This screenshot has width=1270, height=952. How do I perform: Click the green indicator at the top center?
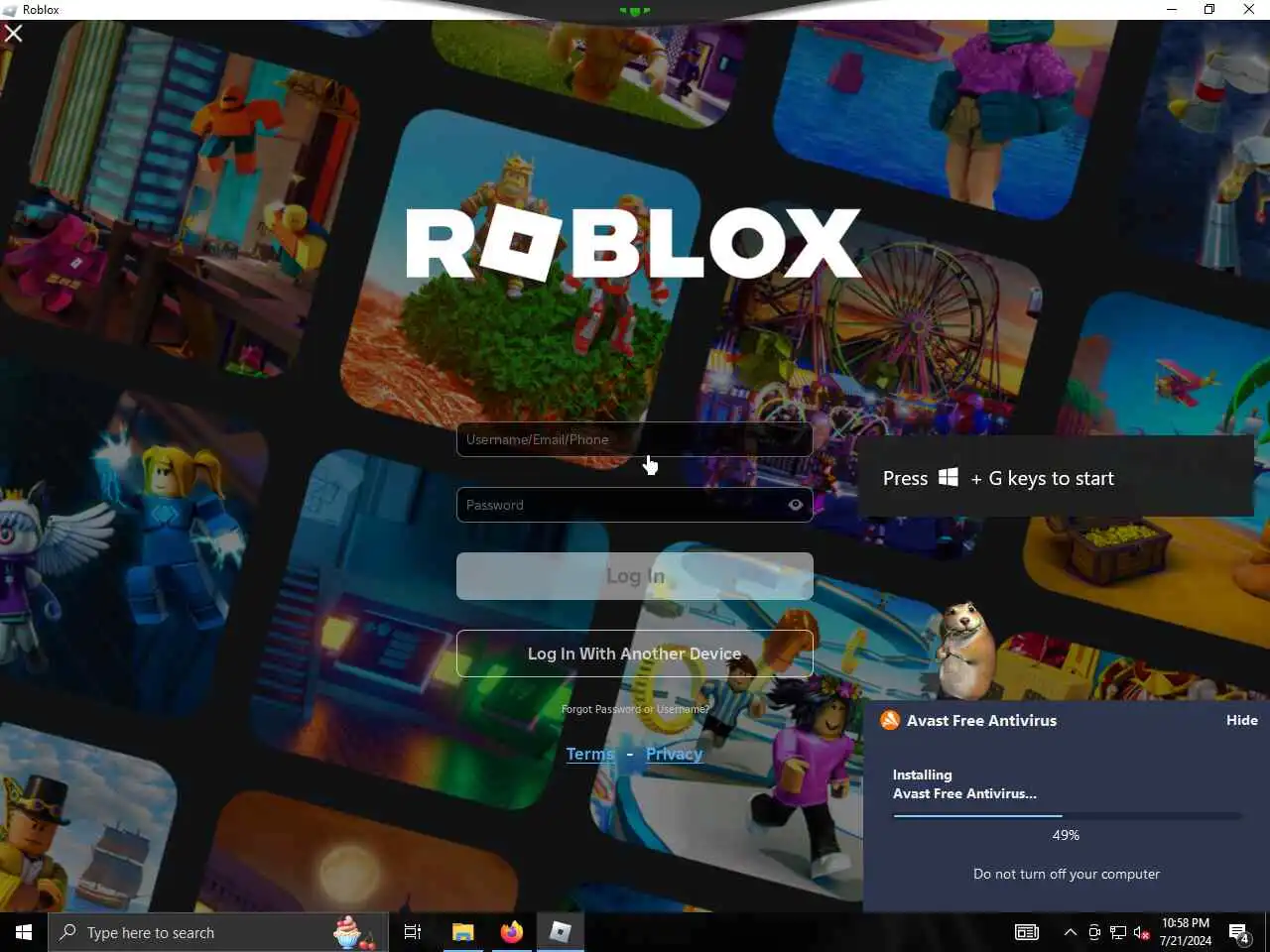[634, 11]
